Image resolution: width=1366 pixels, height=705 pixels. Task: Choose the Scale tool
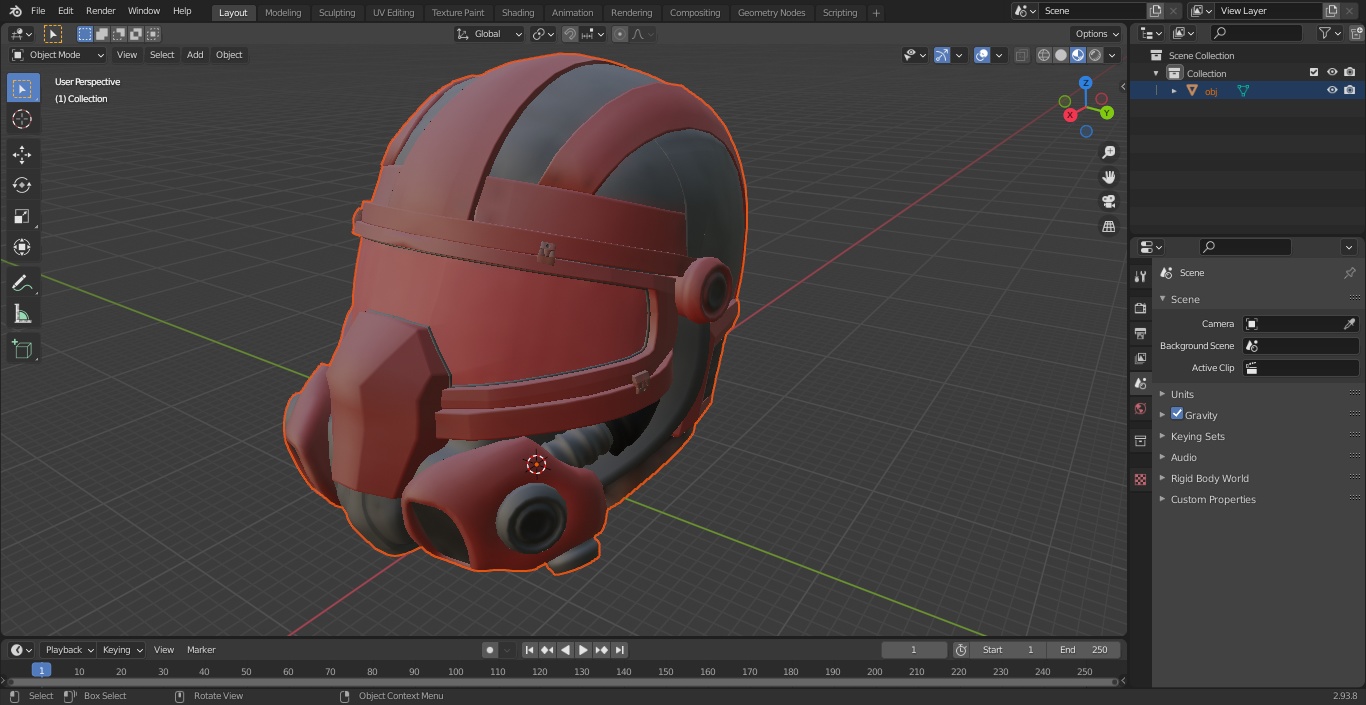[22, 216]
